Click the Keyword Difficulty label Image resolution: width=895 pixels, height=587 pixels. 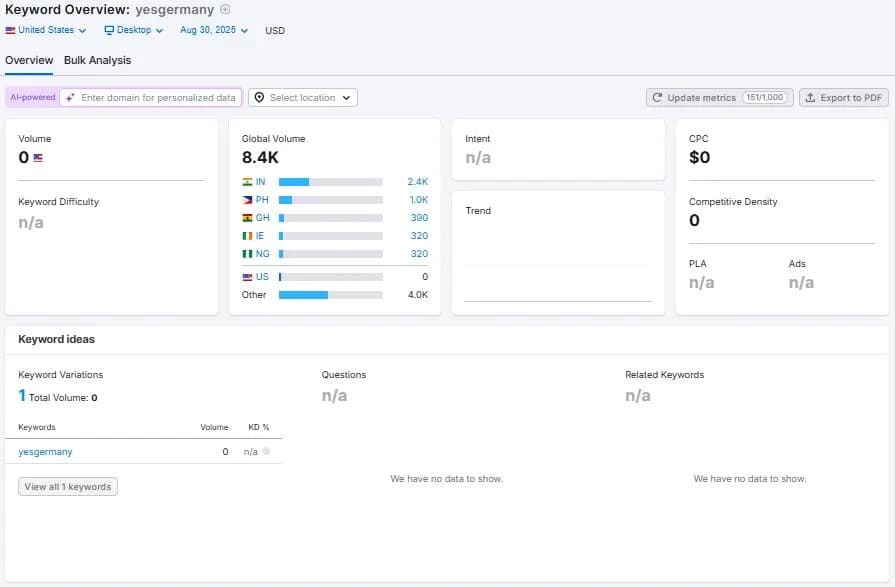58,202
